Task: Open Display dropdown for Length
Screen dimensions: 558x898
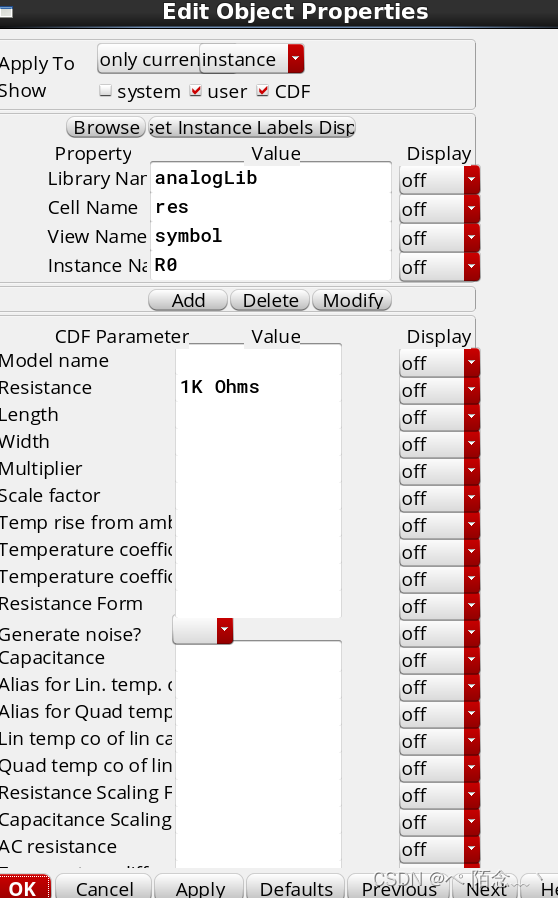Action: tap(439, 417)
